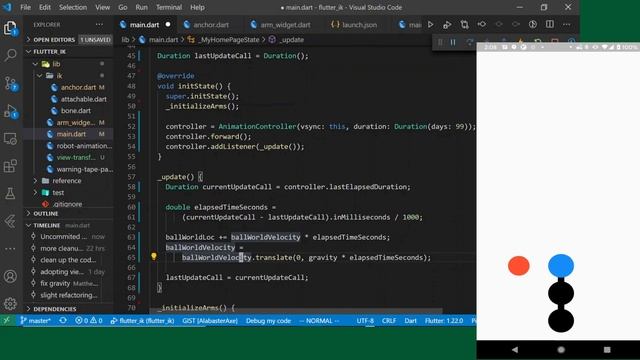Viewport: 640px width, 360px height.
Task: Click the Run play icon in editor toolbar
Action: click(430, 24)
